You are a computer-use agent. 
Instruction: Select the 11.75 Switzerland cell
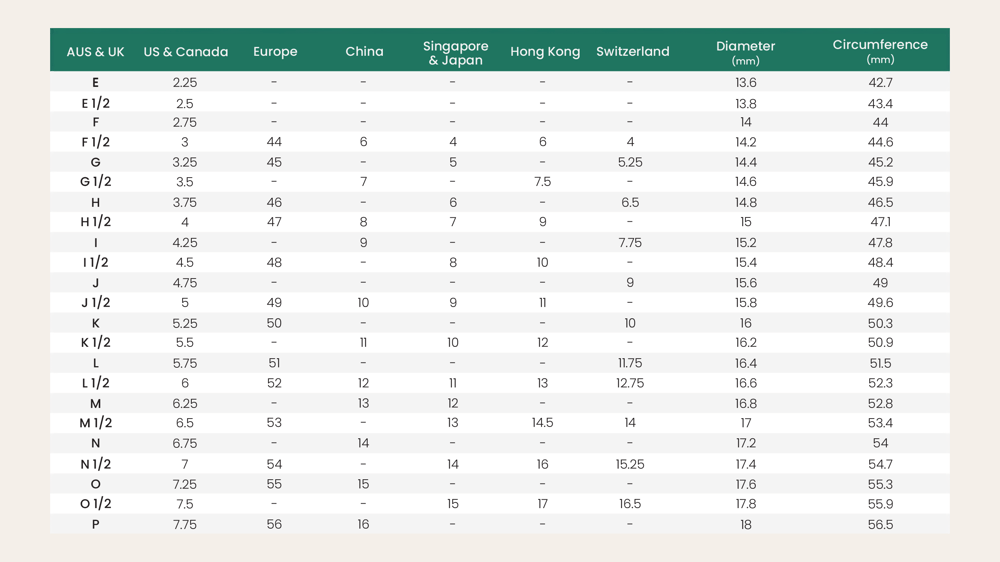point(630,363)
